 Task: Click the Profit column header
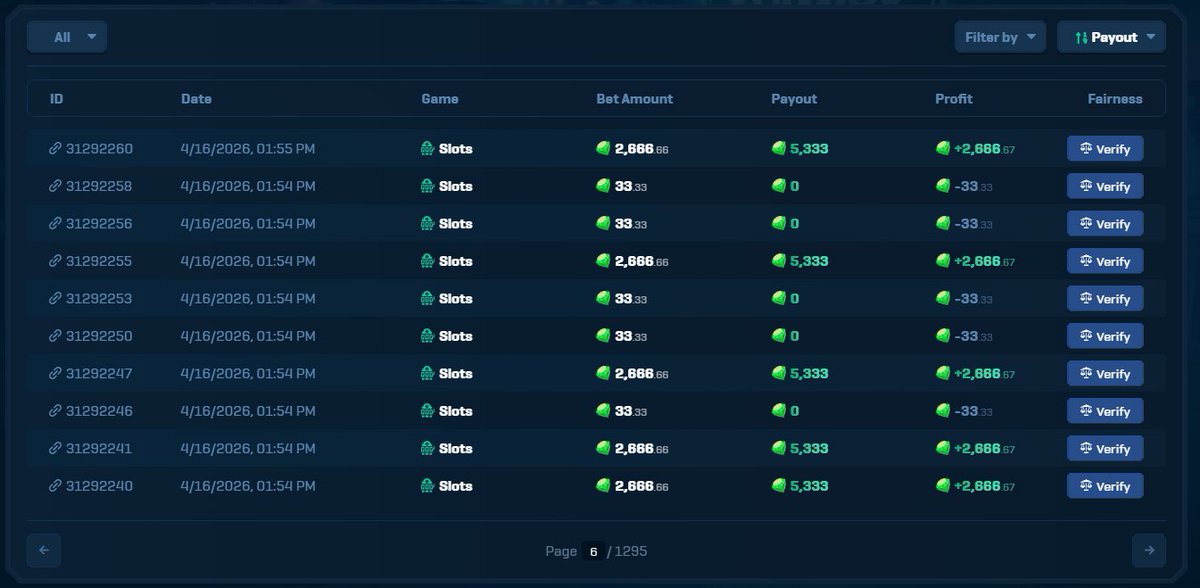click(954, 99)
